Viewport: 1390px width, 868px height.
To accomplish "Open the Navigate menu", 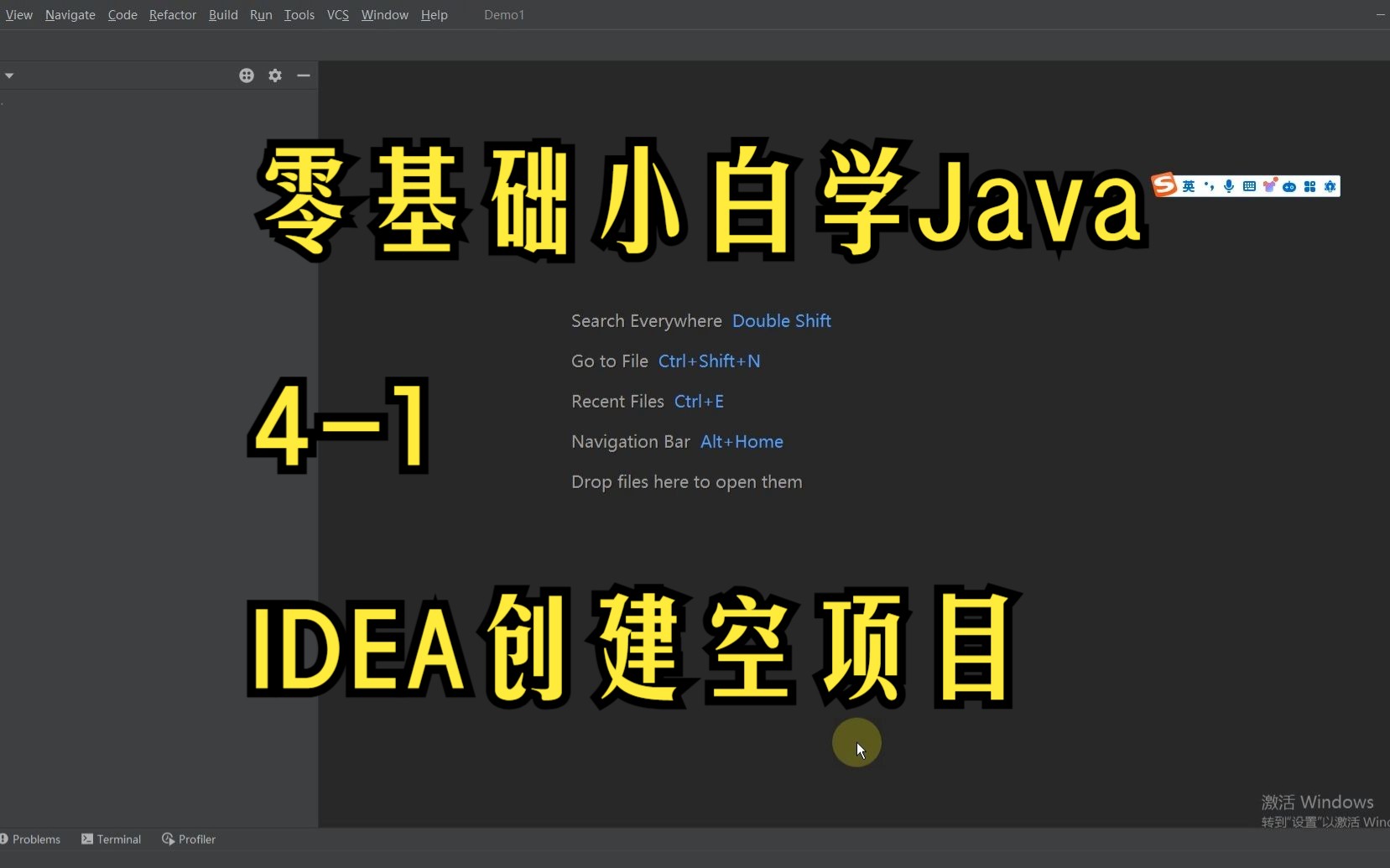I will pyautogui.click(x=70, y=15).
